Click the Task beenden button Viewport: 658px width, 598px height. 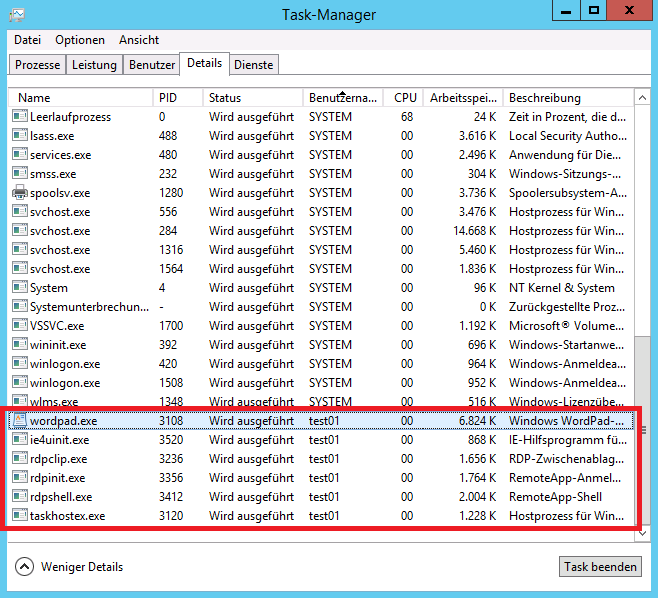600,567
